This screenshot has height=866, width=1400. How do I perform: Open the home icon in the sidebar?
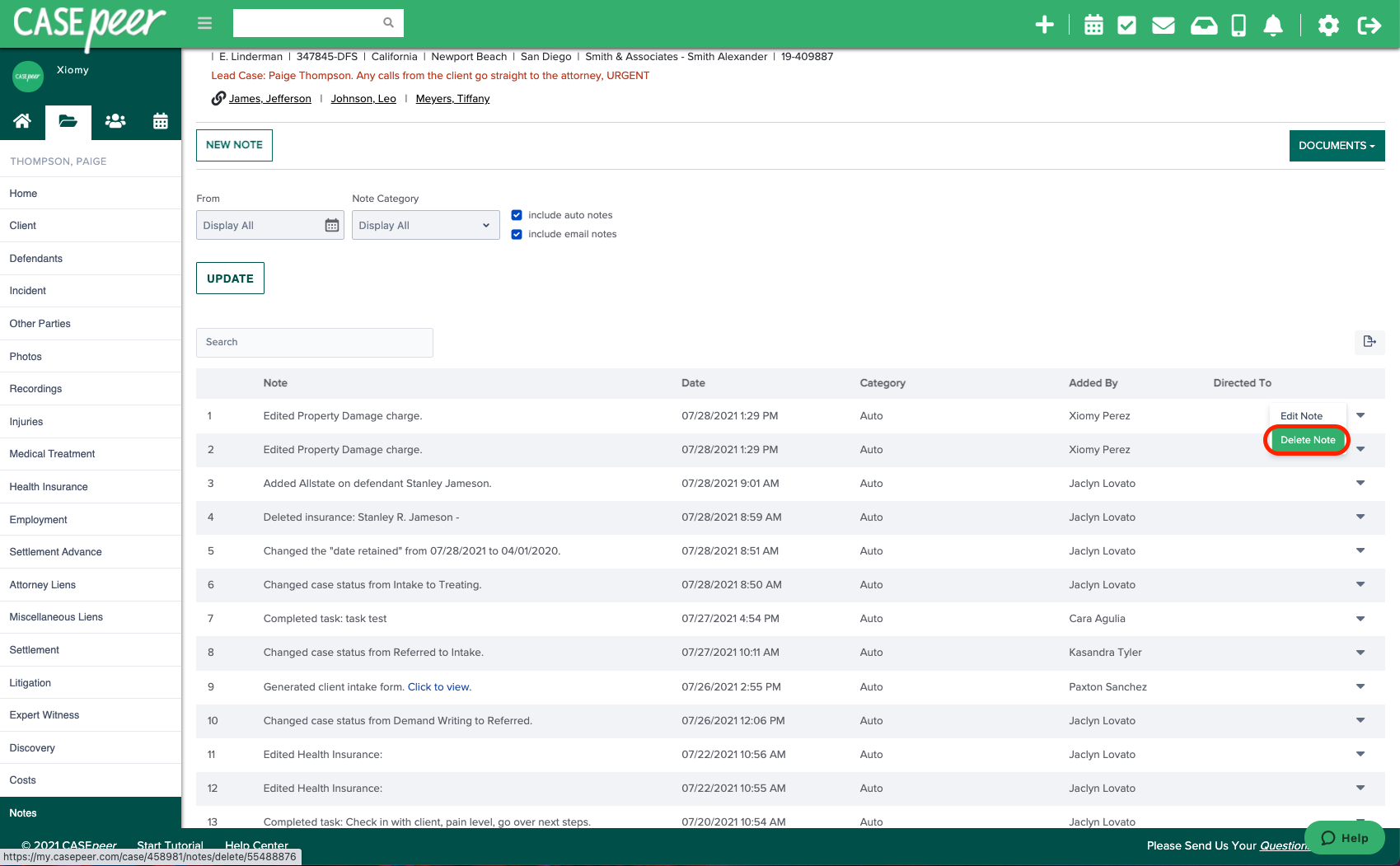pyautogui.click(x=22, y=121)
